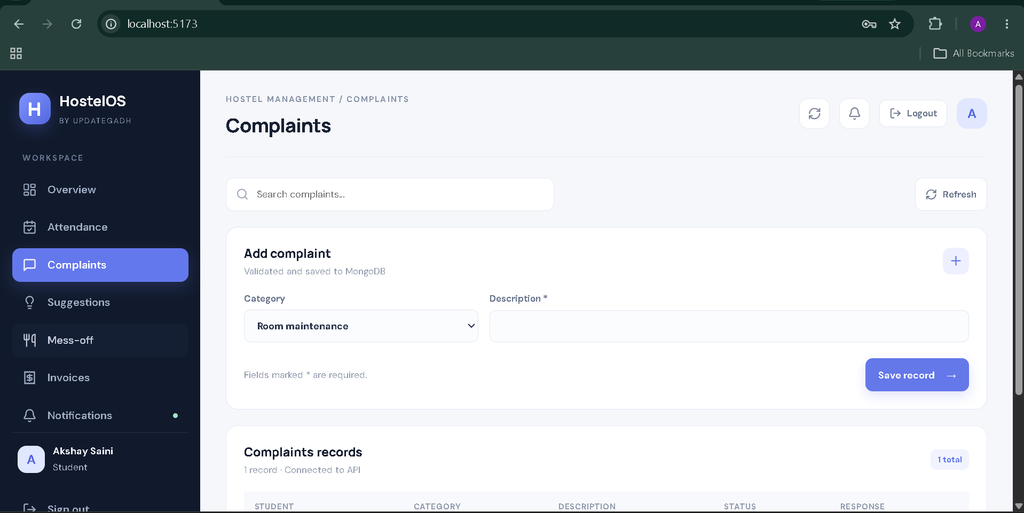The image size is (1024, 513).
Task: Click the magnifier icon in search box
Action: [242, 194]
